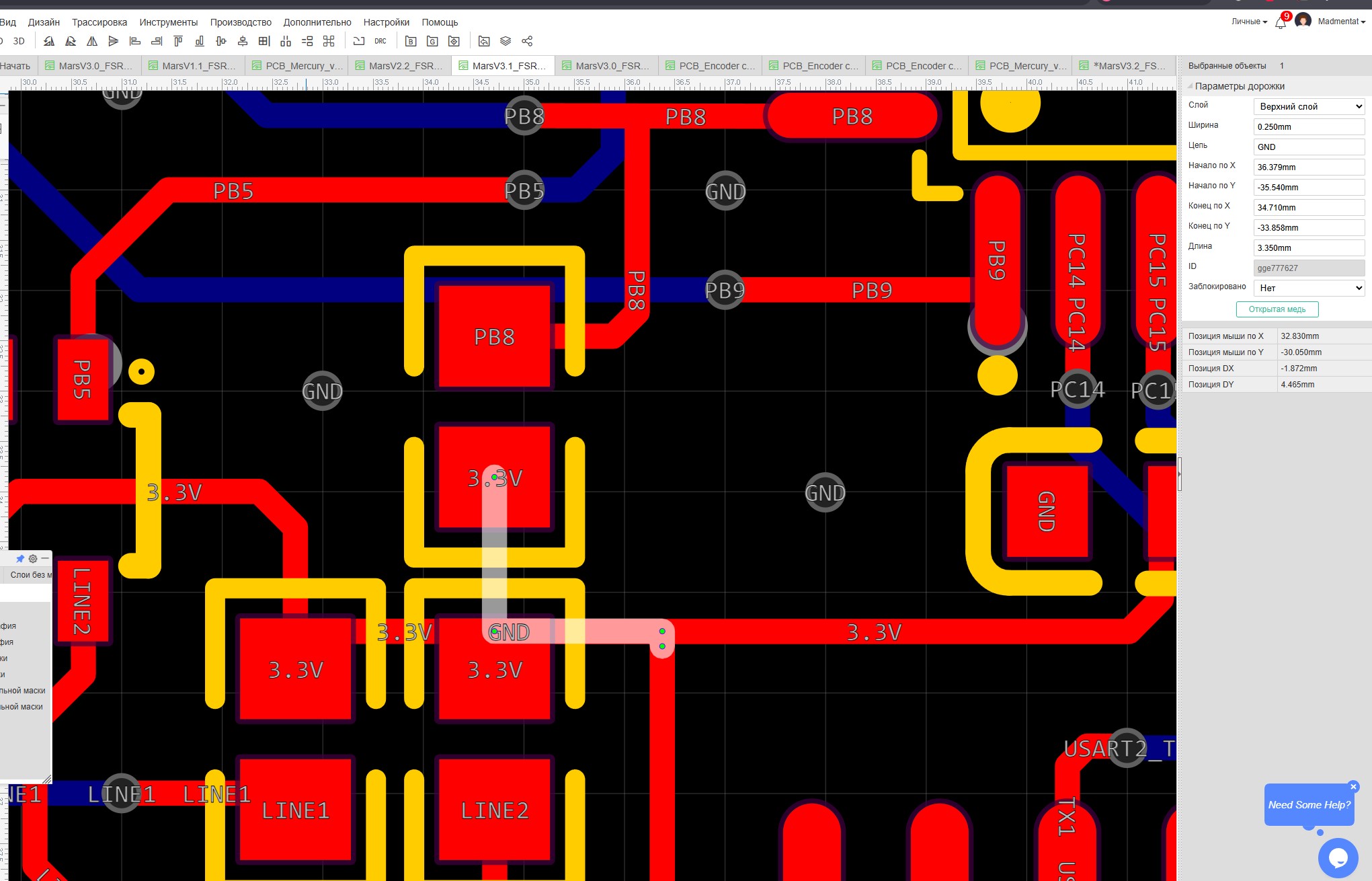Image resolution: width=1372 pixels, height=881 pixels.
Task: Open layers panel gear settings
Action: coord(33,558)
